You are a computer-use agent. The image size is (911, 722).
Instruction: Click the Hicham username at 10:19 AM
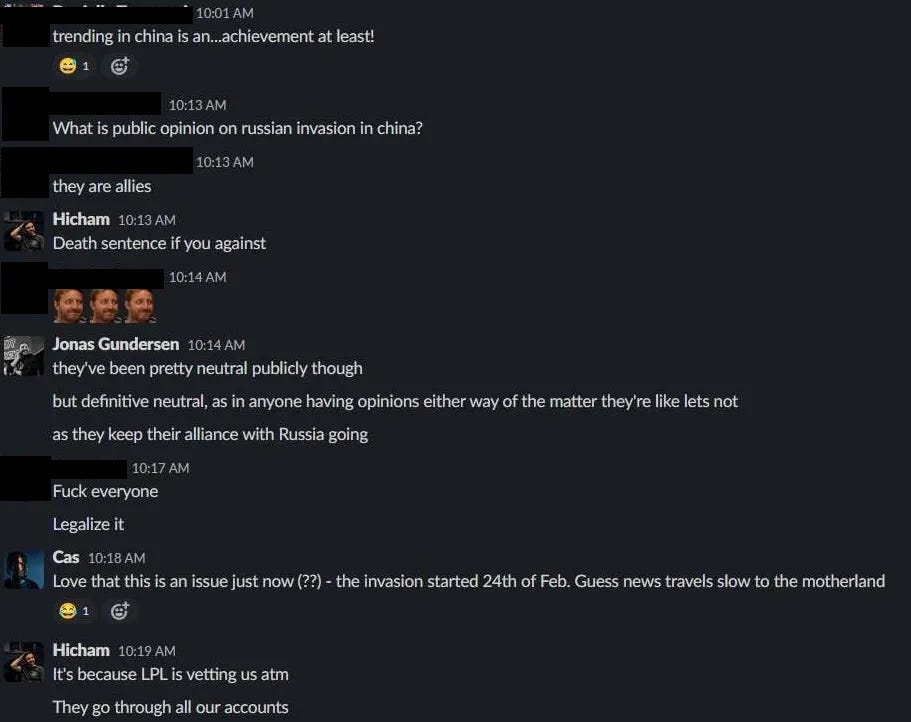pyautogui.click(x=81, y=650)
